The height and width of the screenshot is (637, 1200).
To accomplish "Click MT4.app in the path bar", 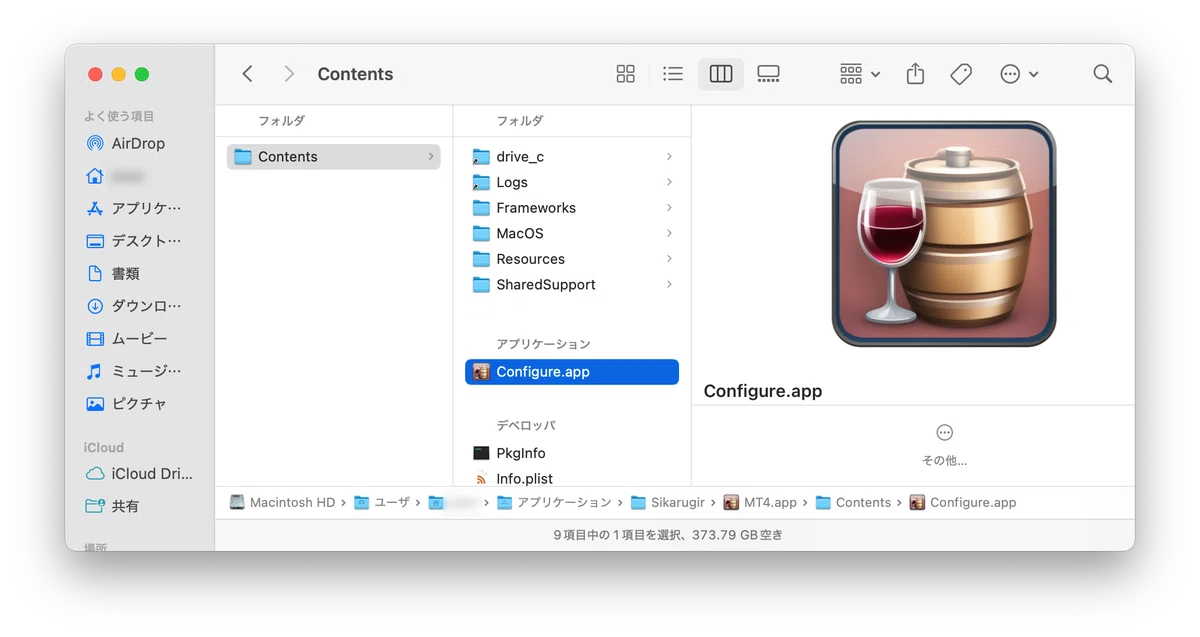I will pos(761,503).
